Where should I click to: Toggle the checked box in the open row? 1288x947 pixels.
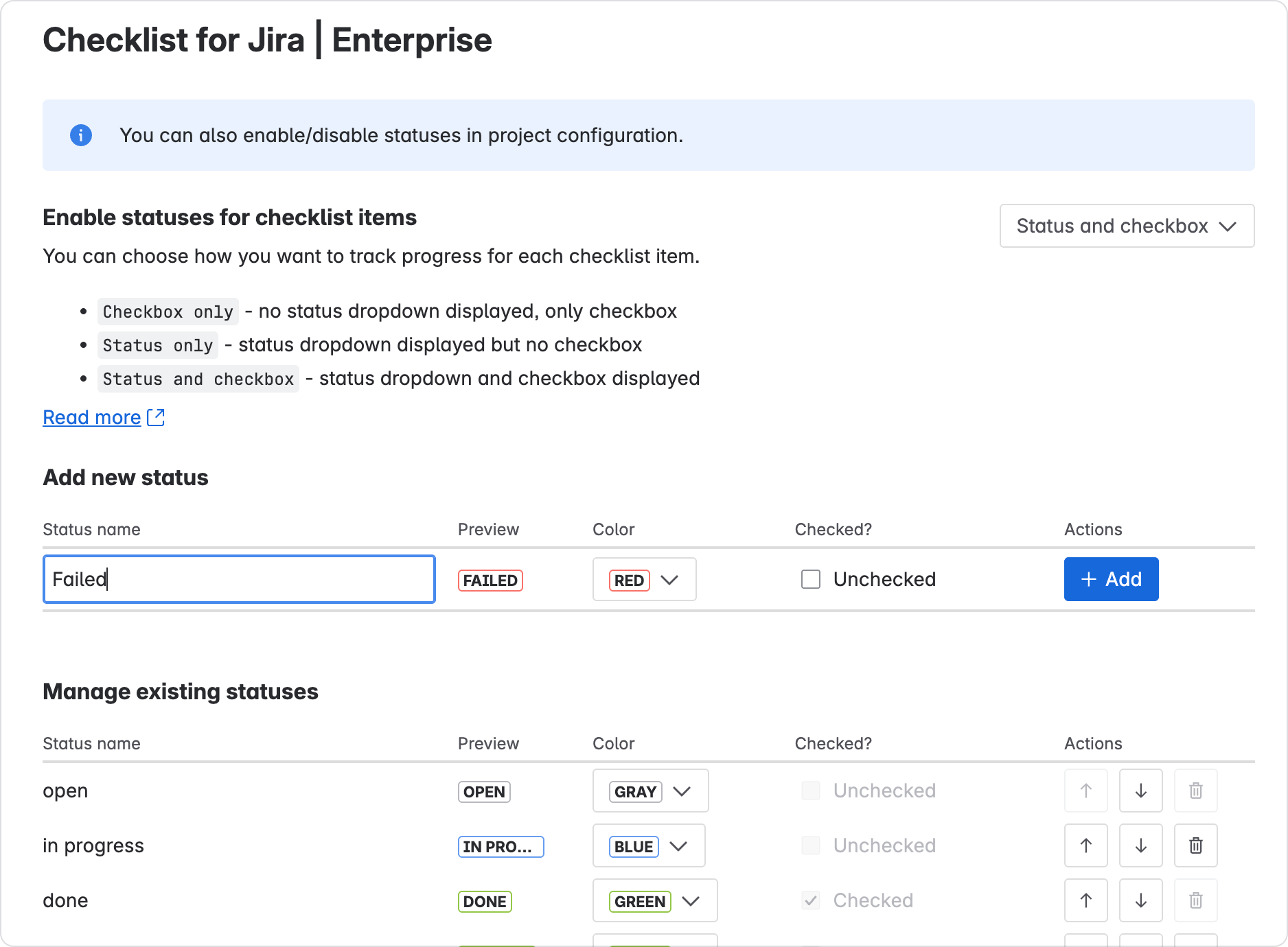(x=811, y=791)
